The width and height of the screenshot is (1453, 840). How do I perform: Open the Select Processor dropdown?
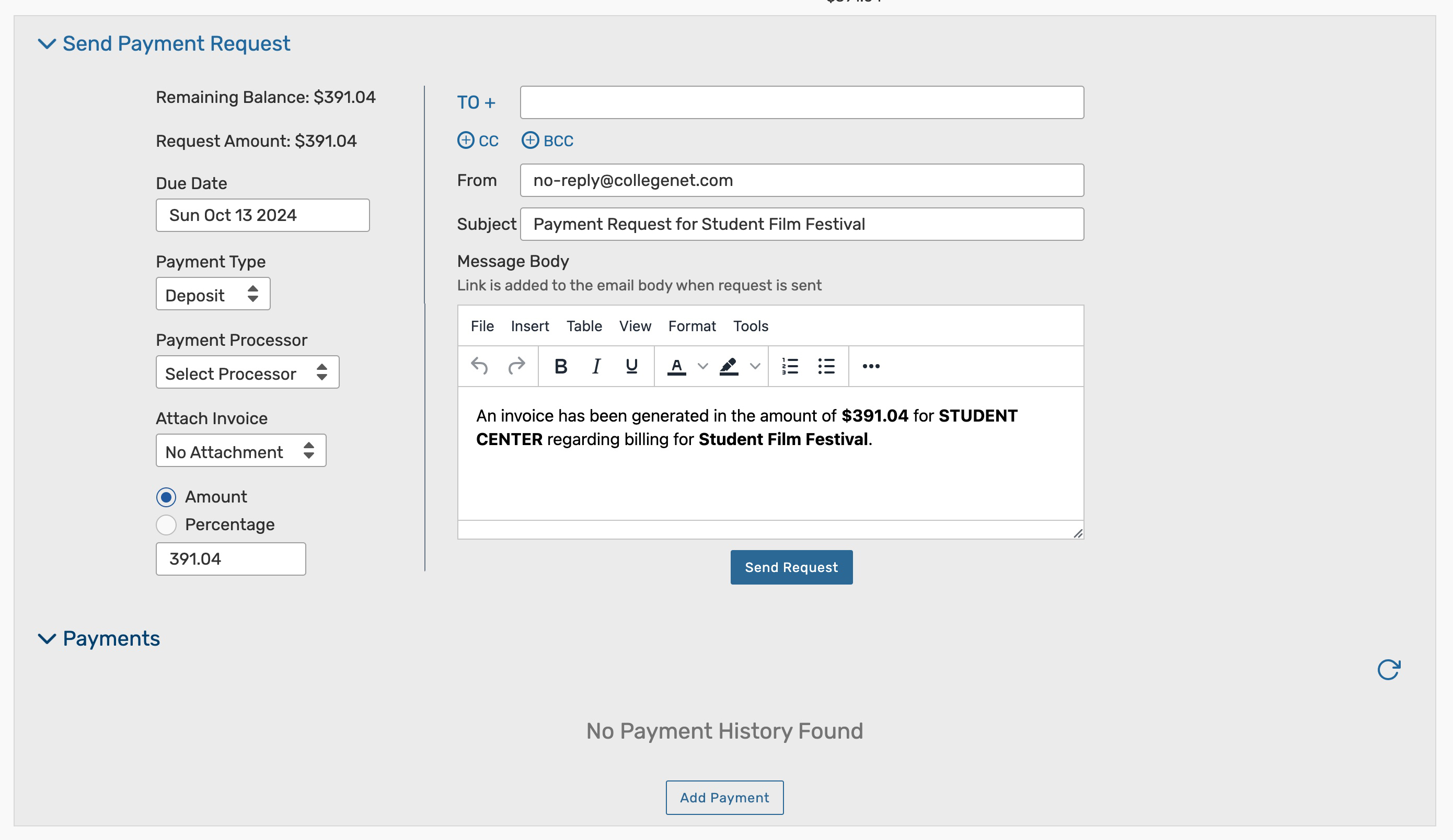click(247, 373)
